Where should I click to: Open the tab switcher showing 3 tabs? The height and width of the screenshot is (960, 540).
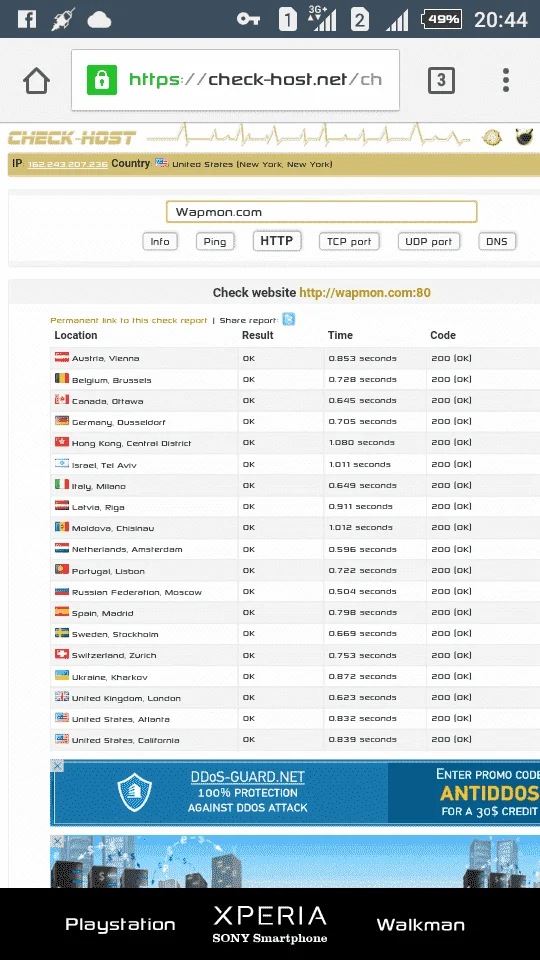click(441, 80)
